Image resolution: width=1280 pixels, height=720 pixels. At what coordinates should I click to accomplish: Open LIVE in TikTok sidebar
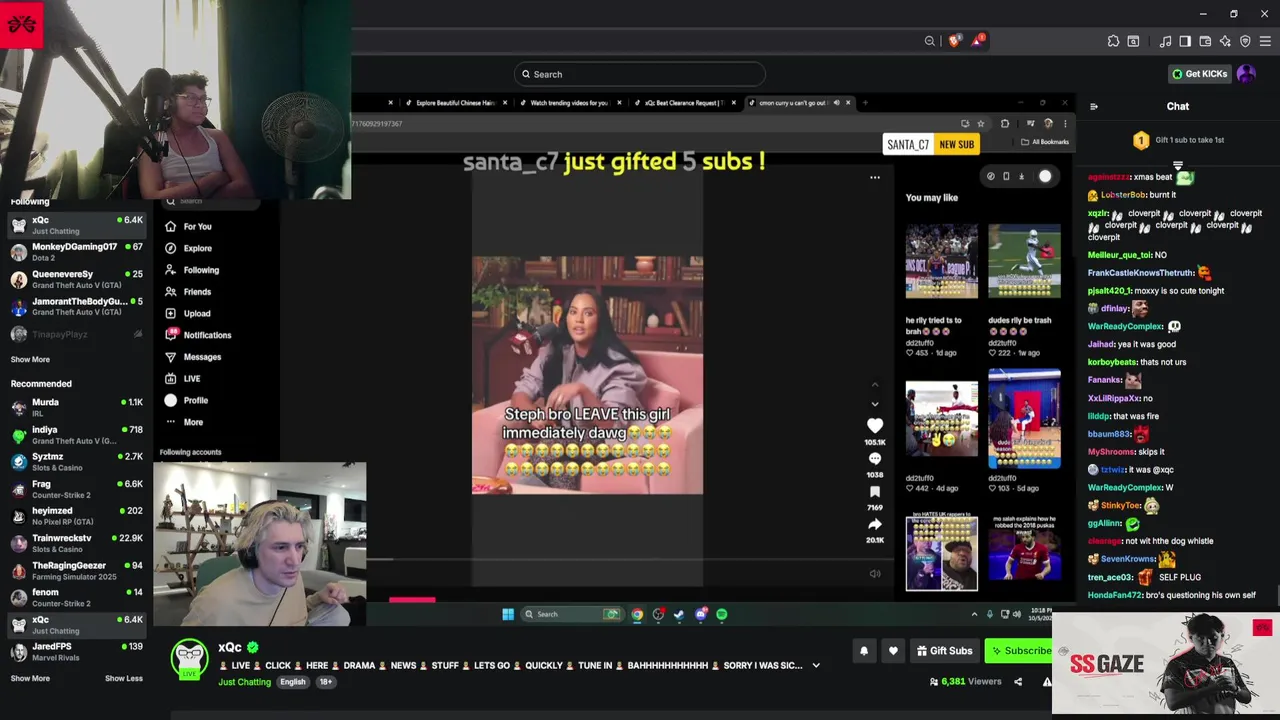tap(182, 379)
